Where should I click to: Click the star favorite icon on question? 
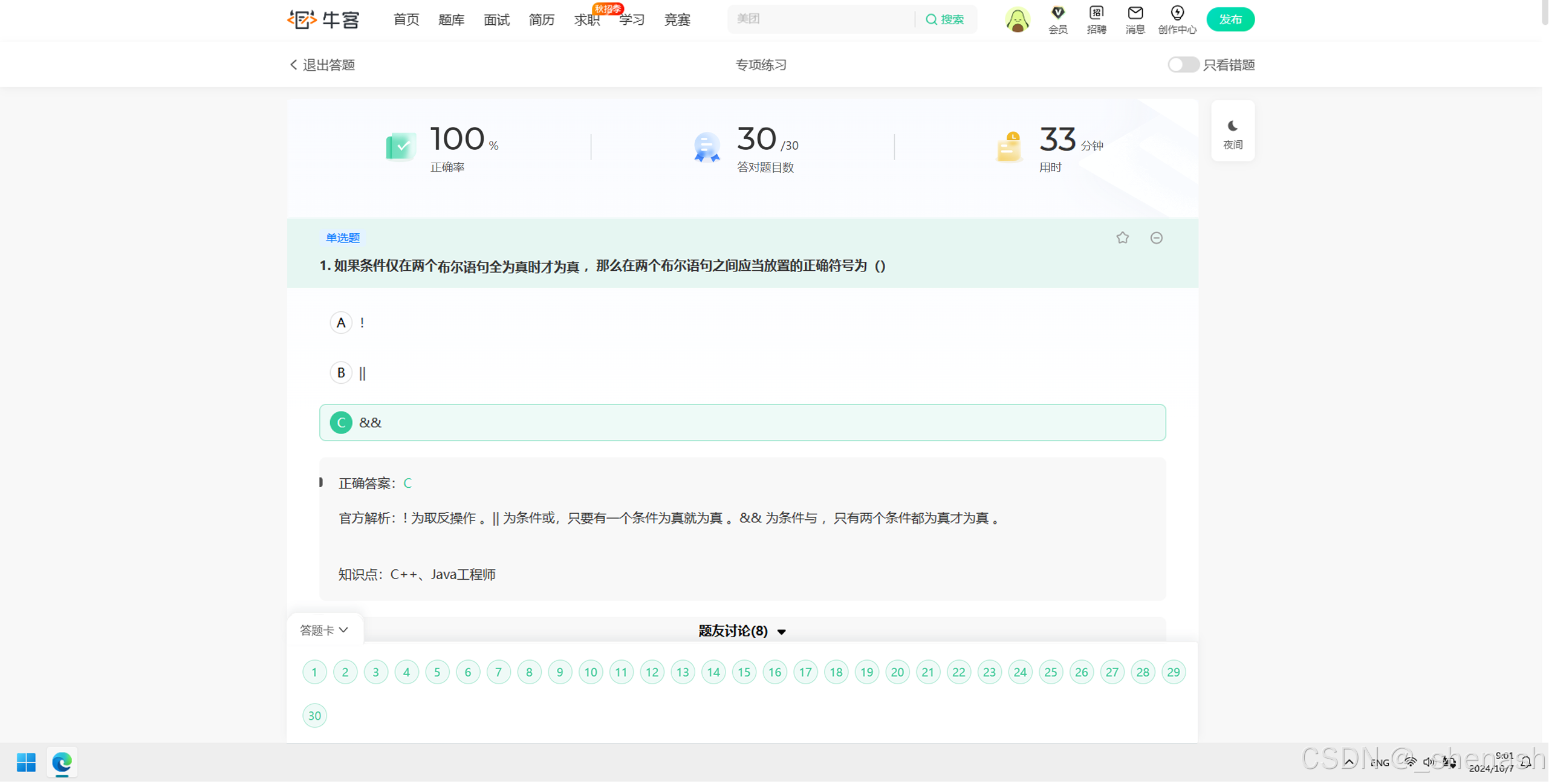(1122, 238)
